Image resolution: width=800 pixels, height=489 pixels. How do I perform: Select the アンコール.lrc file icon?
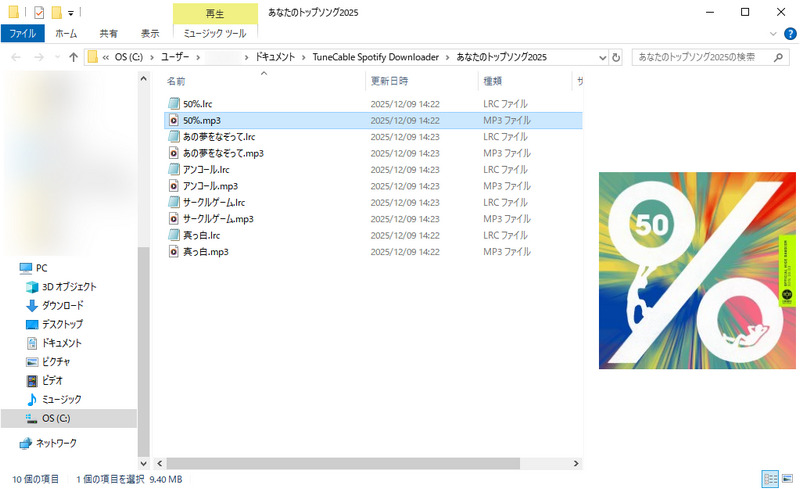click(x=174, y=169)
